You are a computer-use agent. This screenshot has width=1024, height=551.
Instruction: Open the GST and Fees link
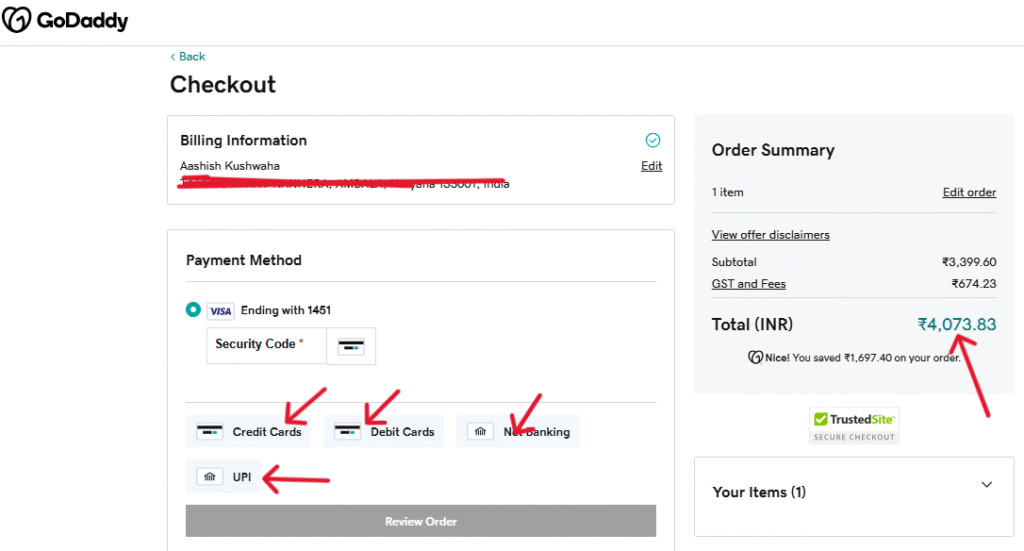click(748, 284)
